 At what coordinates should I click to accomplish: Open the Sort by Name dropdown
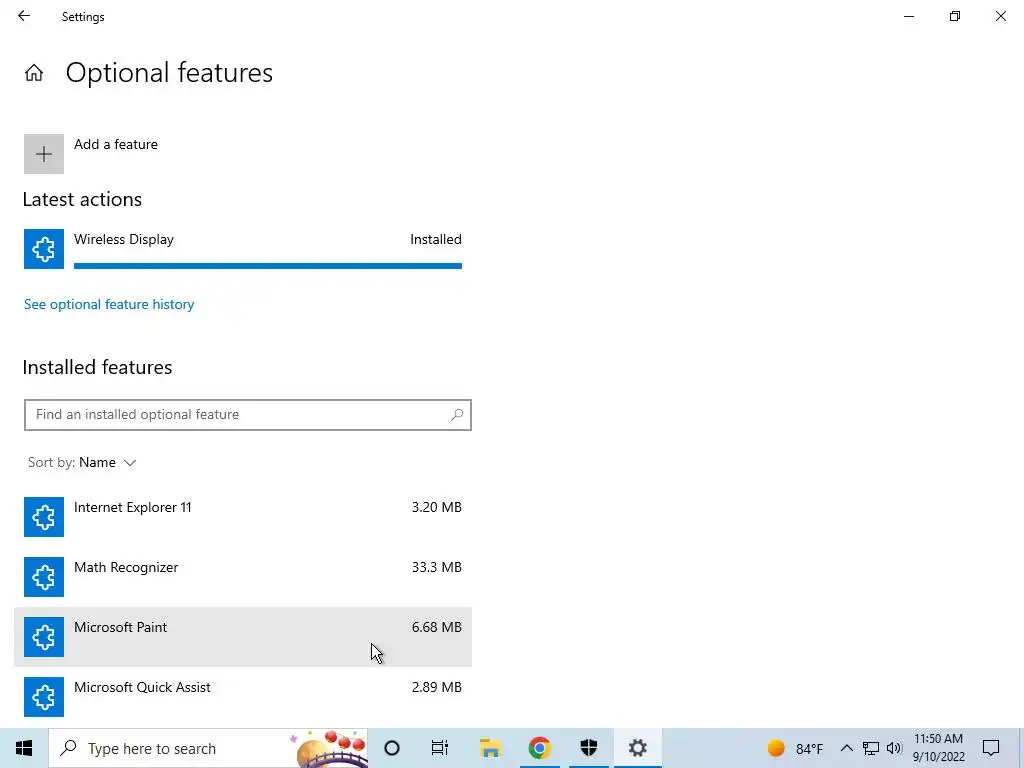tap(82, 462)
